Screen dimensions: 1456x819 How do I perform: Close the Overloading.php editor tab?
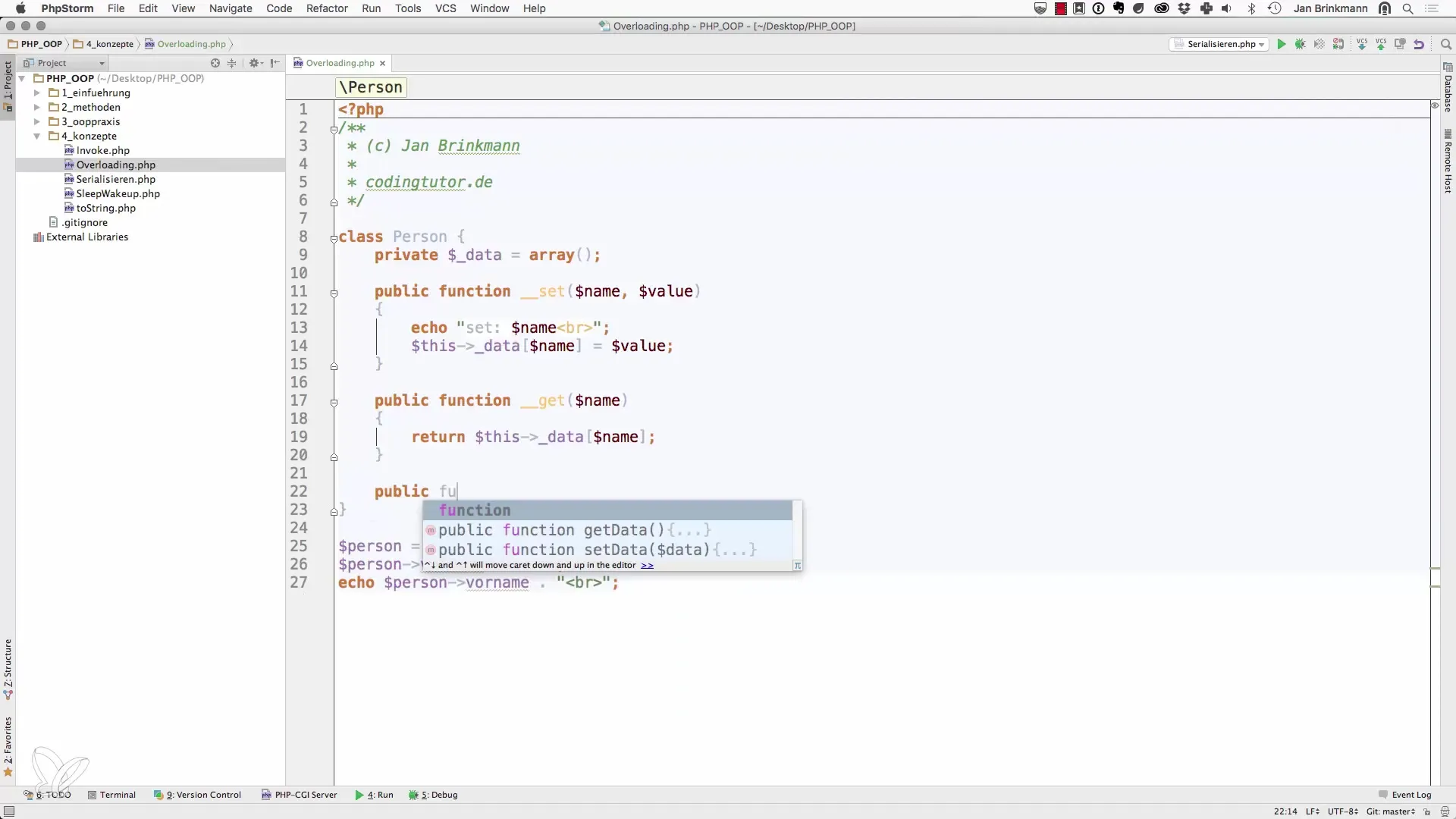(x=383, y=63)
